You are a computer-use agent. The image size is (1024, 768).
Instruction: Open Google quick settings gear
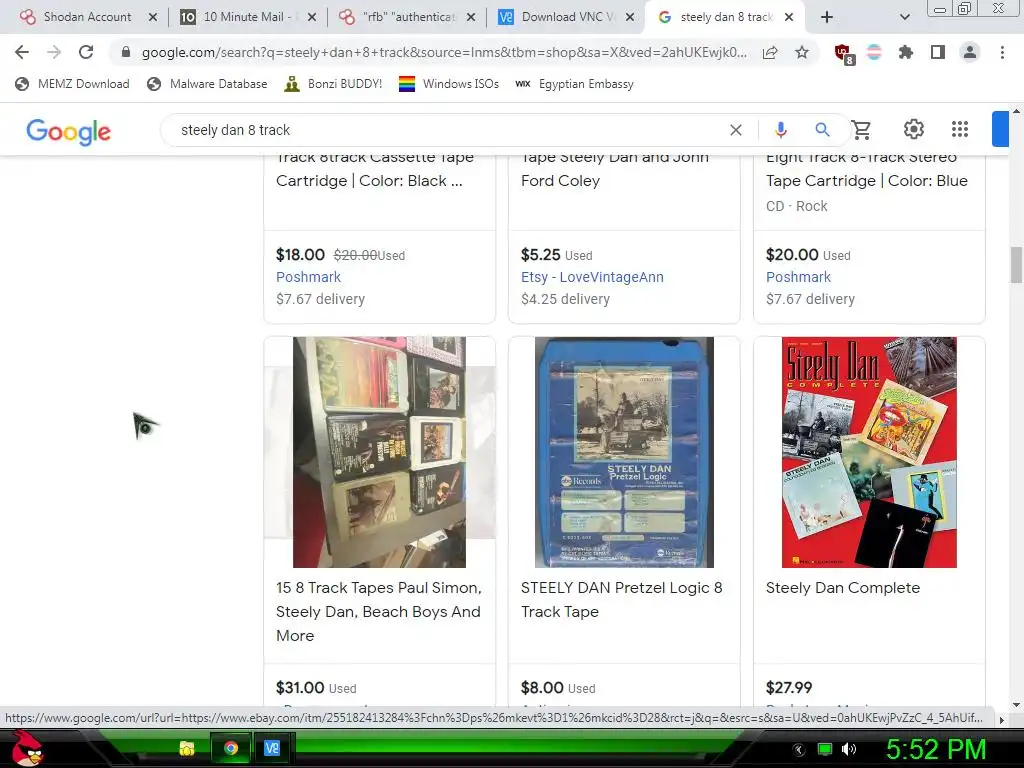914,129
